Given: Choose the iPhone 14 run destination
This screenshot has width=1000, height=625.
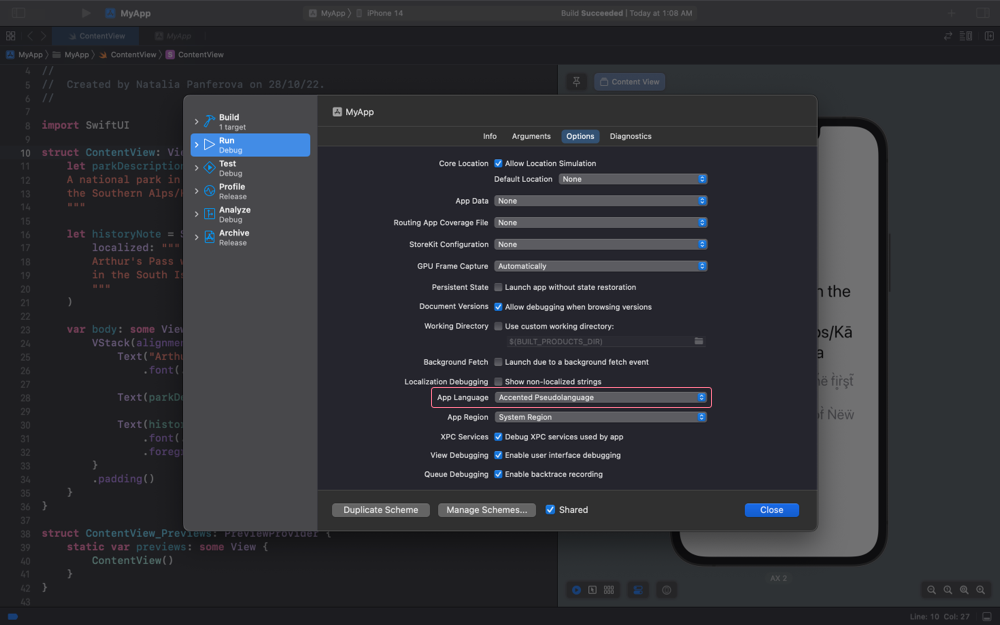Looking at the screenshot, I should click(x=380, y=13).
